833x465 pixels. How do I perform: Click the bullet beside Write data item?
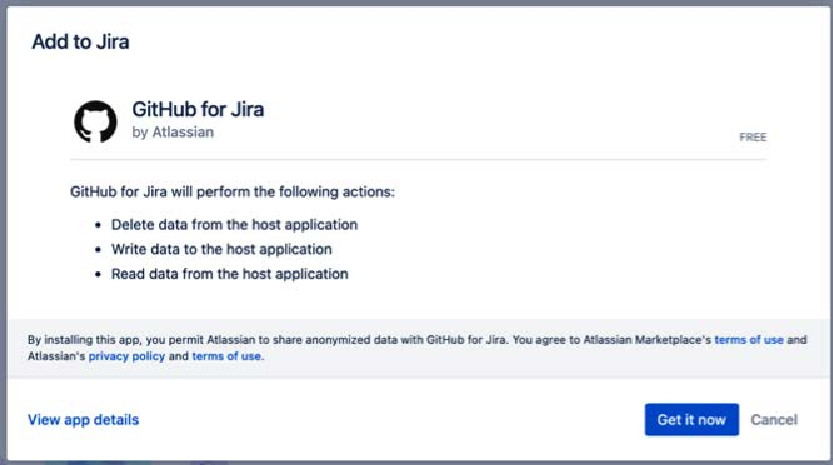pyautogui.click(x=98, y=249)
